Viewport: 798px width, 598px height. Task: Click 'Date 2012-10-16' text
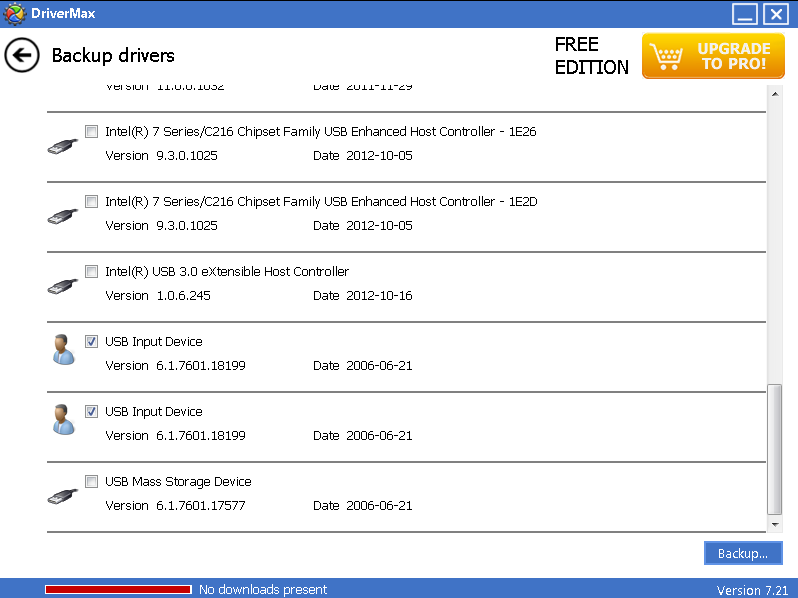tap(362, 296)
